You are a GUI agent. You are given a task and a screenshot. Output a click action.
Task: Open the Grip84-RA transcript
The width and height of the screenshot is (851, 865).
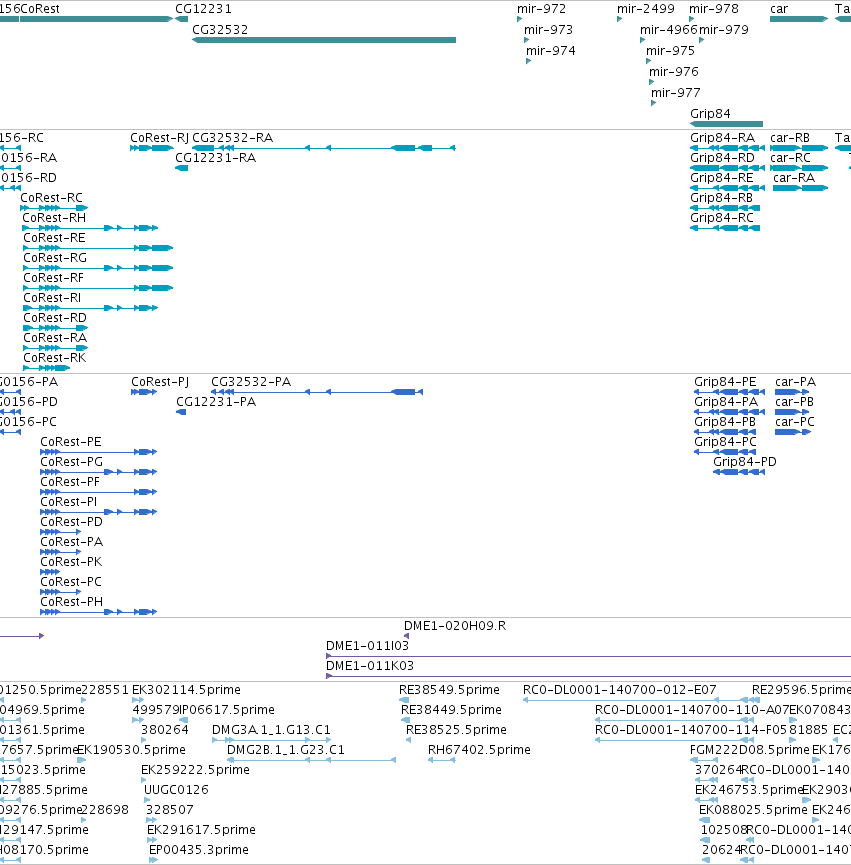[x=727, y=148]
